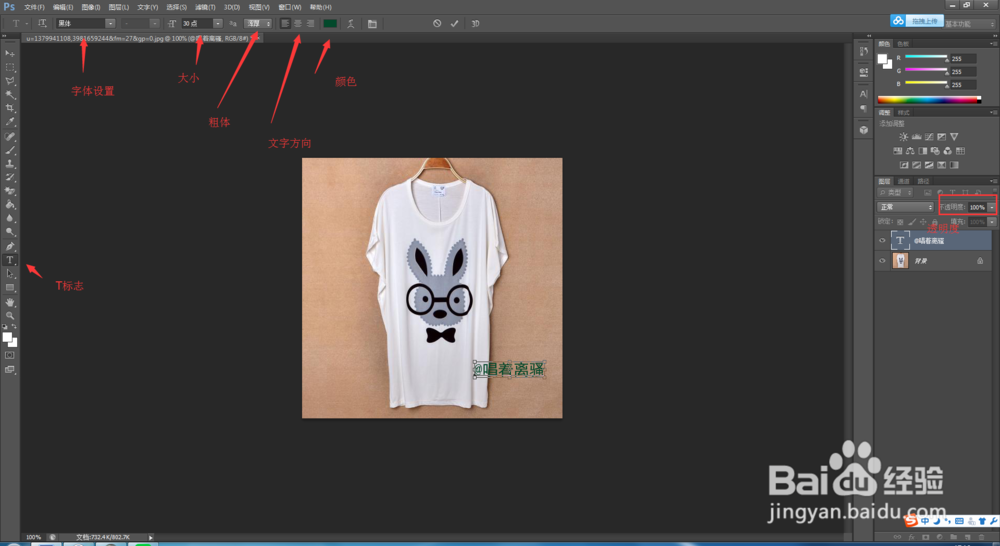The width and height of the screenshot is (1000, 546).
Task: Commit the current text edit
Action: [455, 23]
